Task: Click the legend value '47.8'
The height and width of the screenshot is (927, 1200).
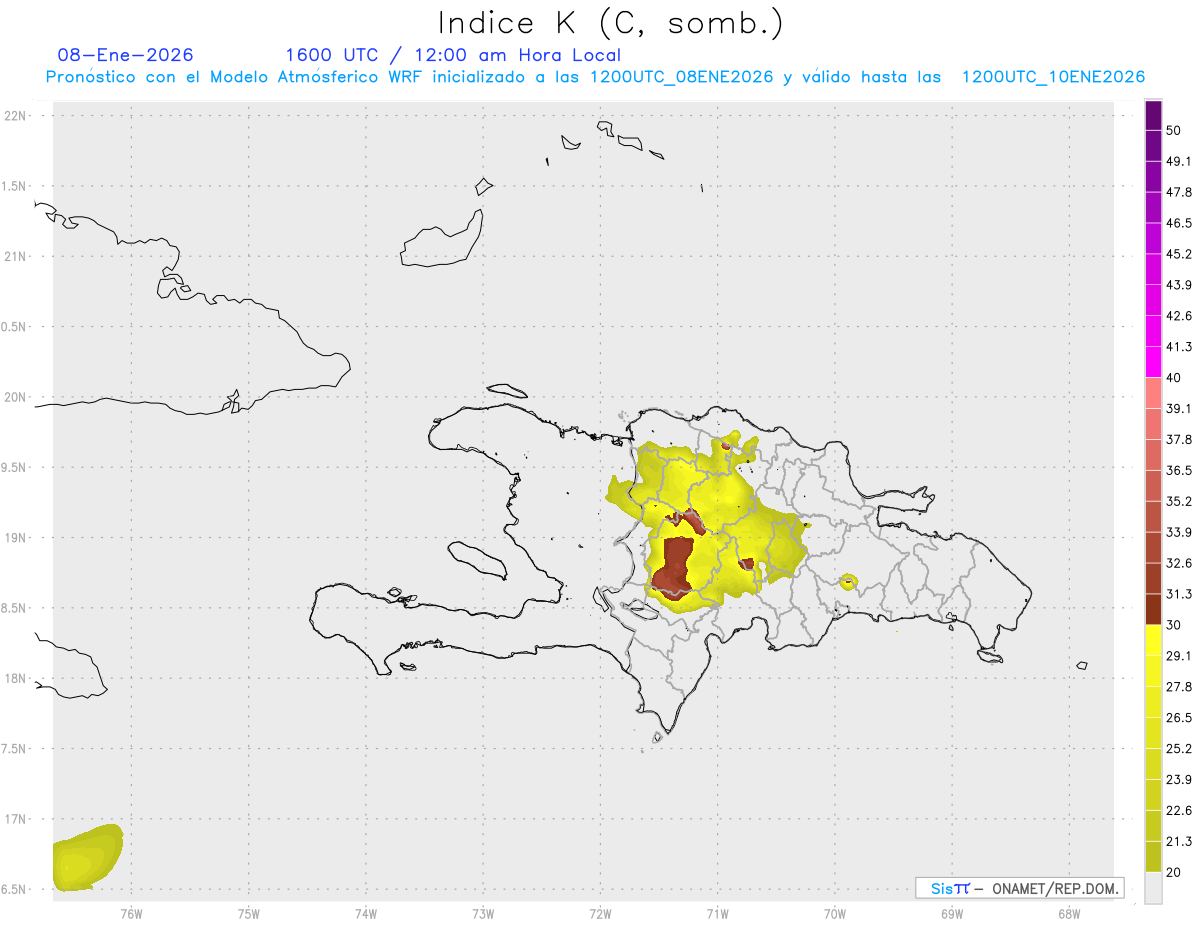Action: pos(1179,192)
